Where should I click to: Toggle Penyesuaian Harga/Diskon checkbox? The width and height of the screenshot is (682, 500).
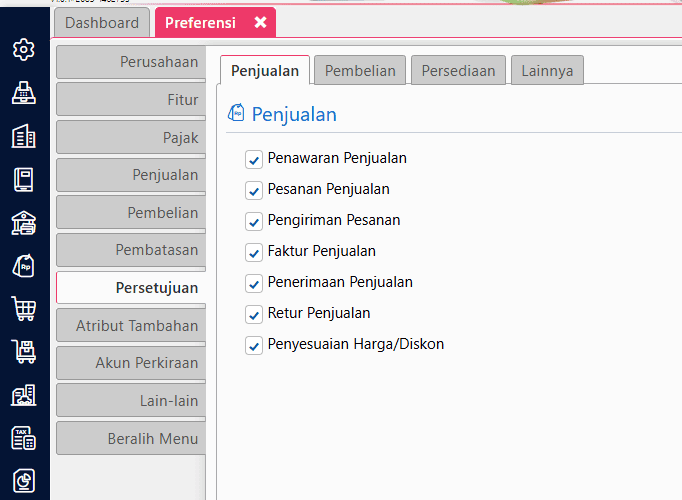254,345
